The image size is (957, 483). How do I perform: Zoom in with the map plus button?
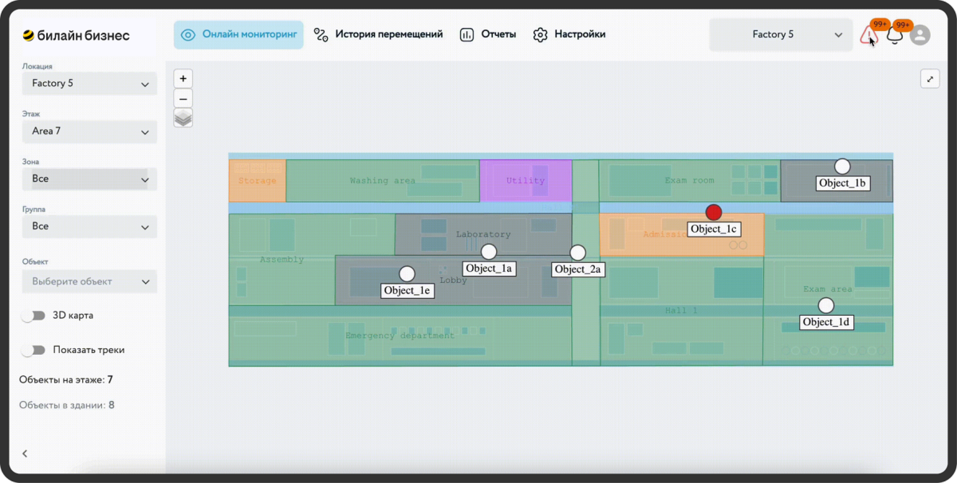tap(183, 78)
